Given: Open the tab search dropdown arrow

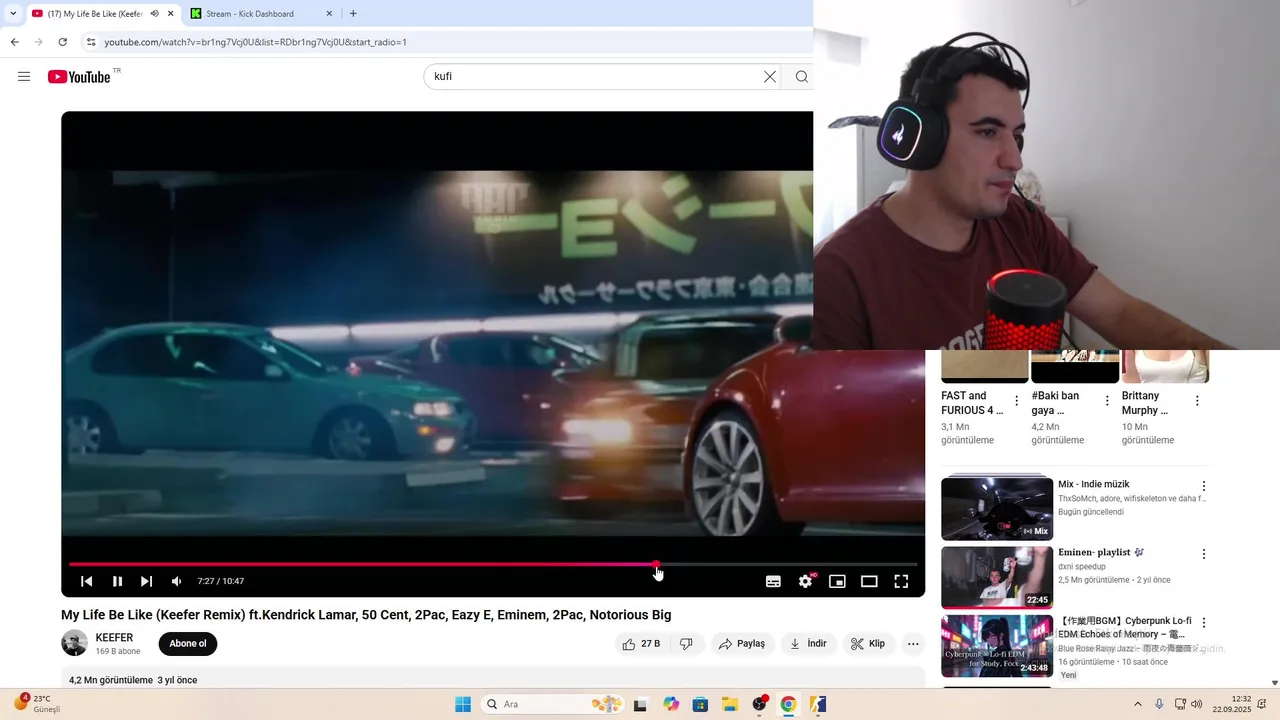Looking at the screenshot, I should (13, 14).
